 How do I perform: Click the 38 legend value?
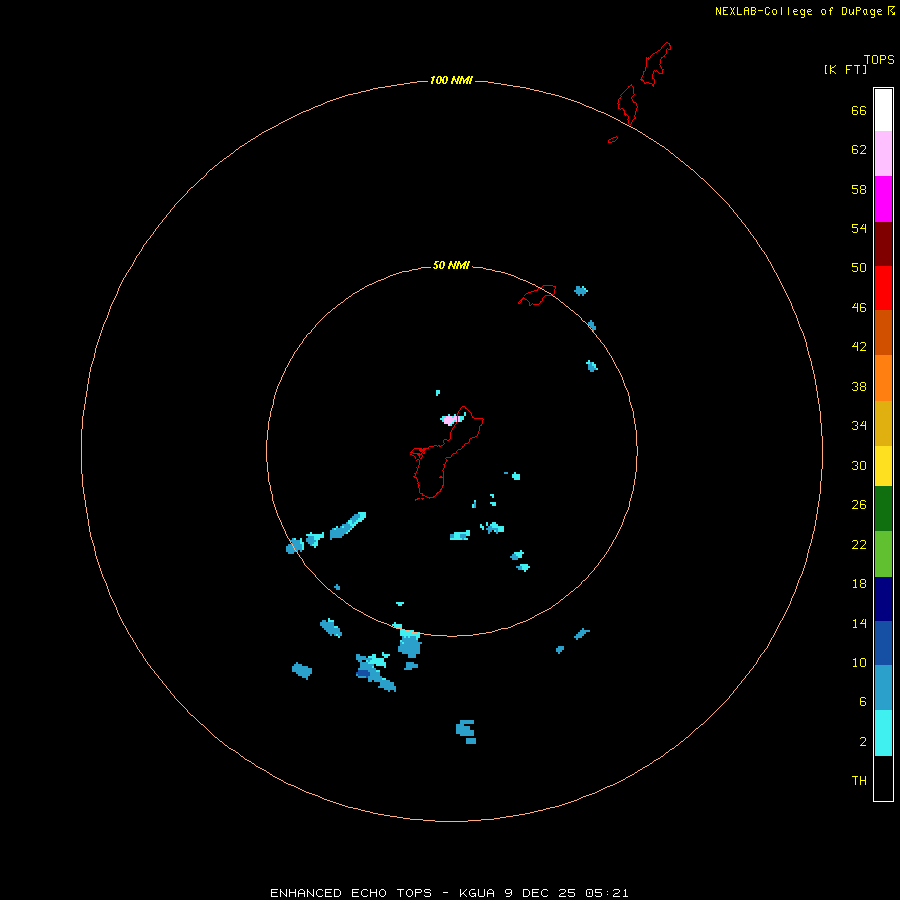click(x=859, y=386)
